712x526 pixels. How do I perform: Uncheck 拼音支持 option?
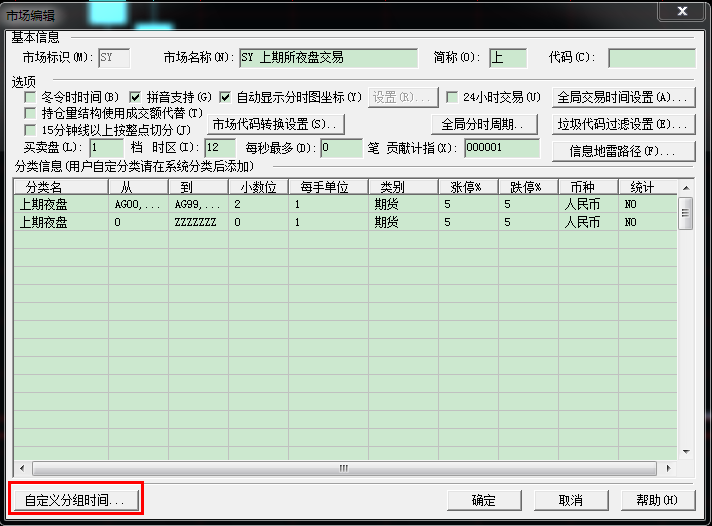coord(135,97)
